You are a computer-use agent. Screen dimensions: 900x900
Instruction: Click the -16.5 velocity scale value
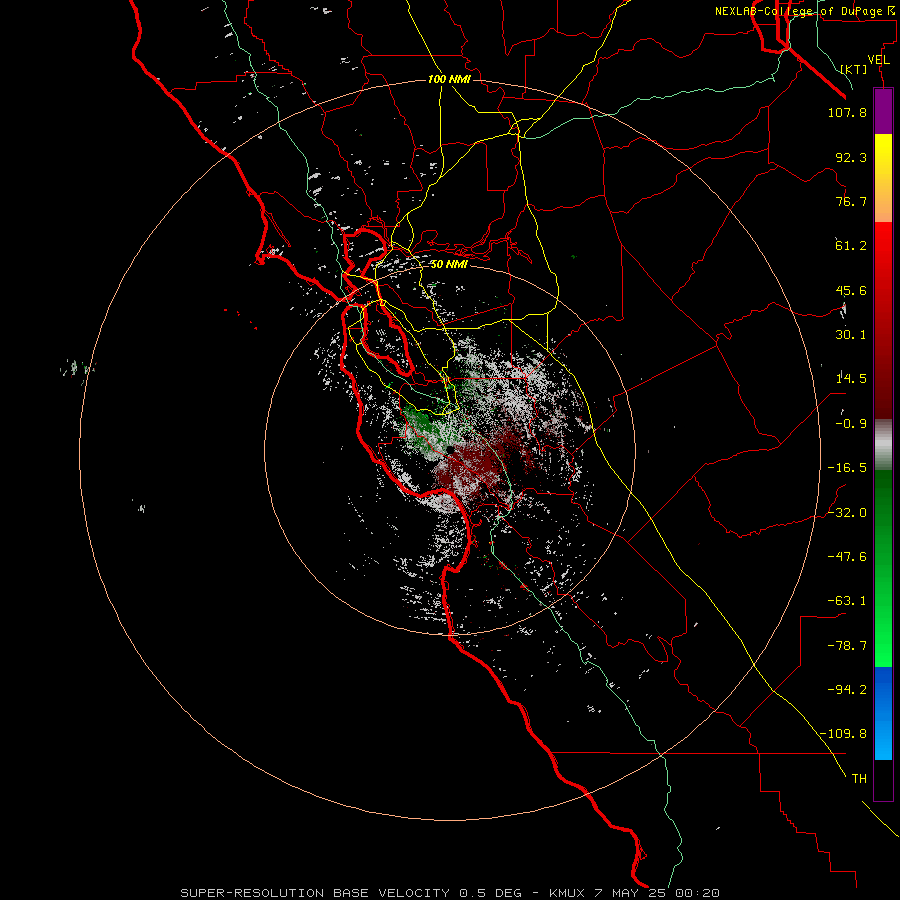coord(847,468)
